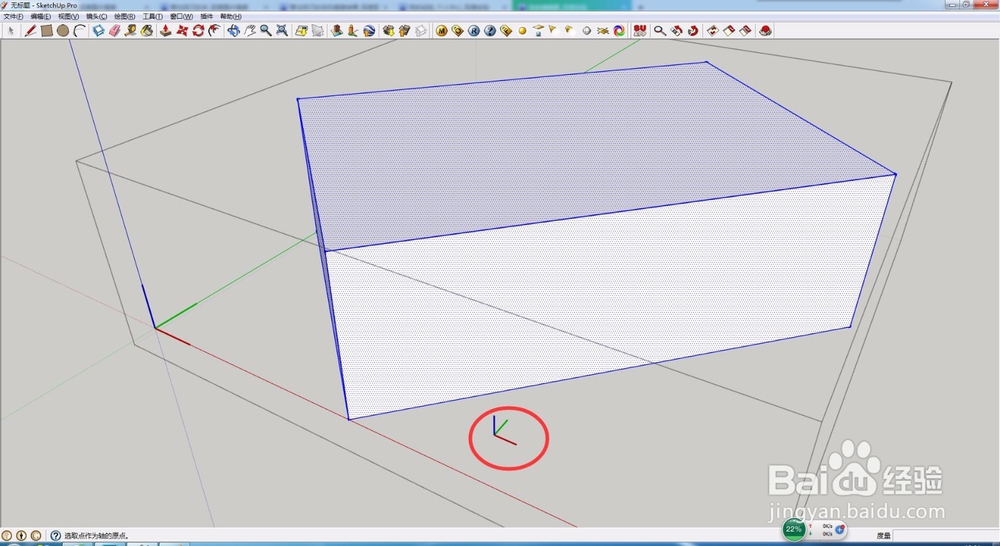The image size is (1000, 546).
Task: Click the red alarm light plugin icon
Action: (766, 31)
